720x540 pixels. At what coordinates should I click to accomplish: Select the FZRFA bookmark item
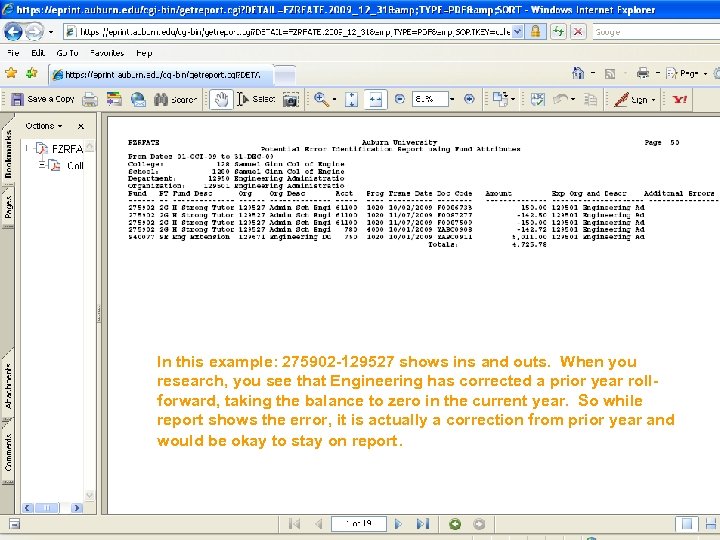point(60,149)
